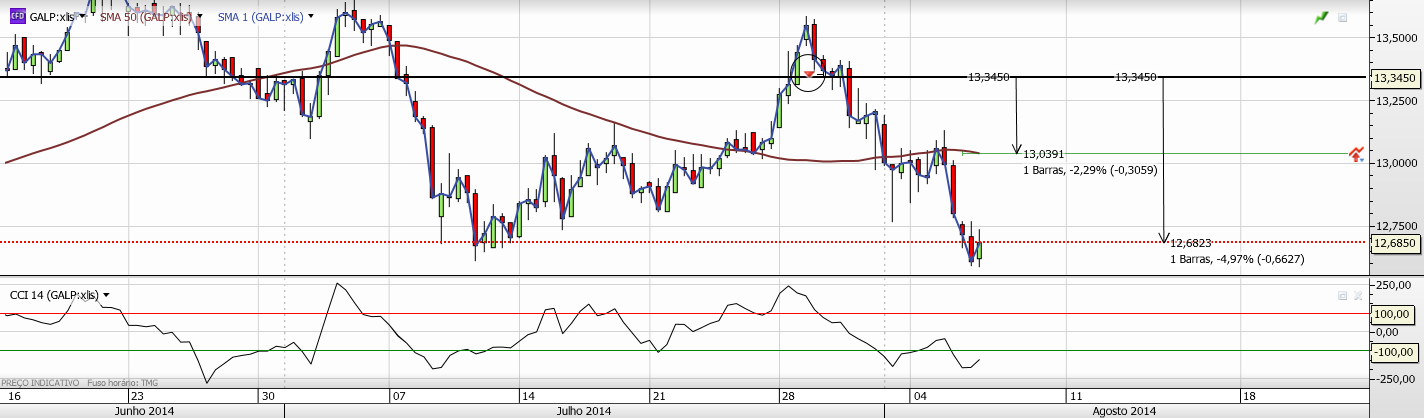Screen dimensions: 1424x418
Task: Click the Agosto 2014 month label on the time axis
Action: point(1124,411)
